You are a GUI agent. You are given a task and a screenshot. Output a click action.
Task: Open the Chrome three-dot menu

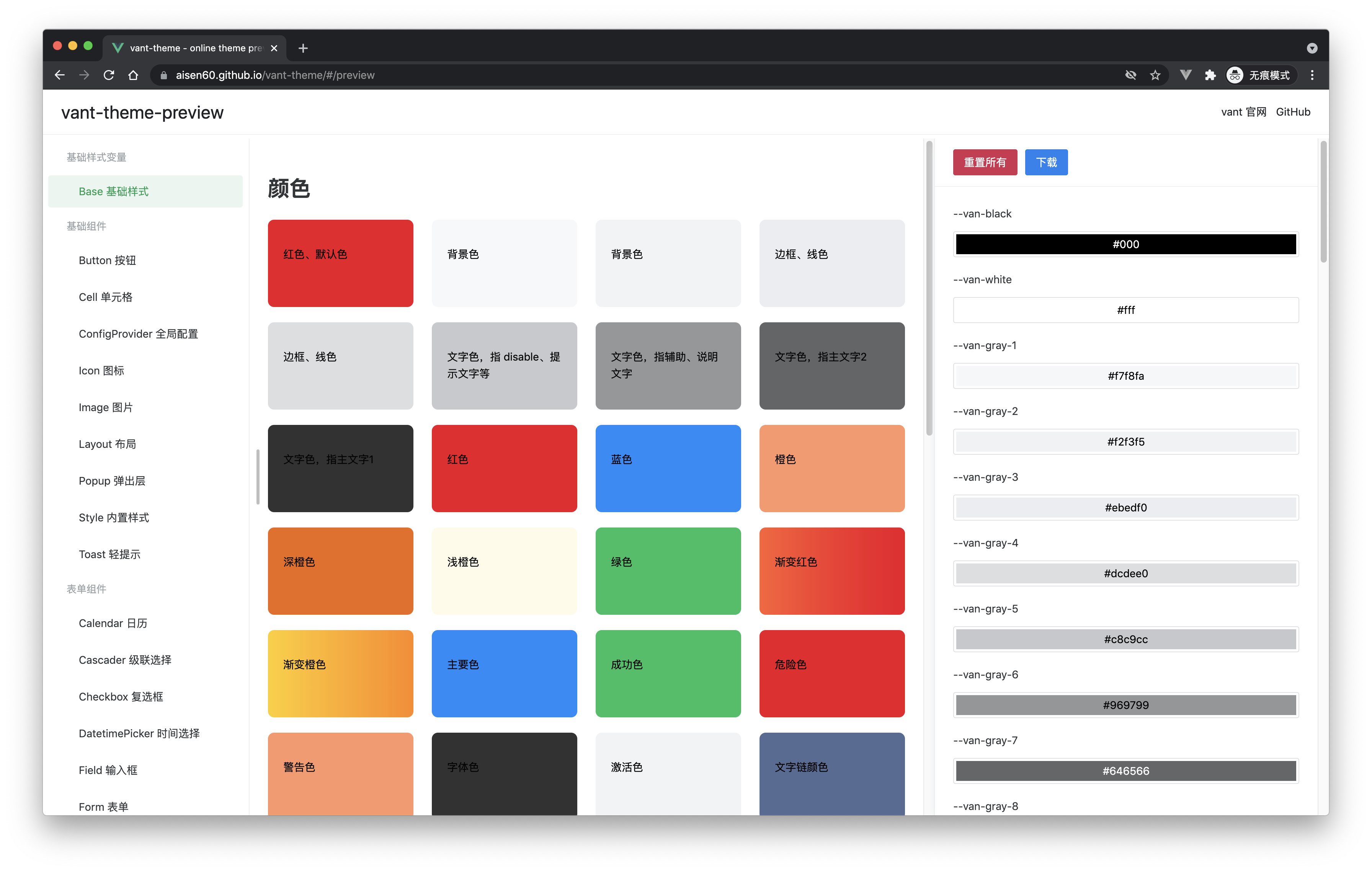coord(1312,75)
